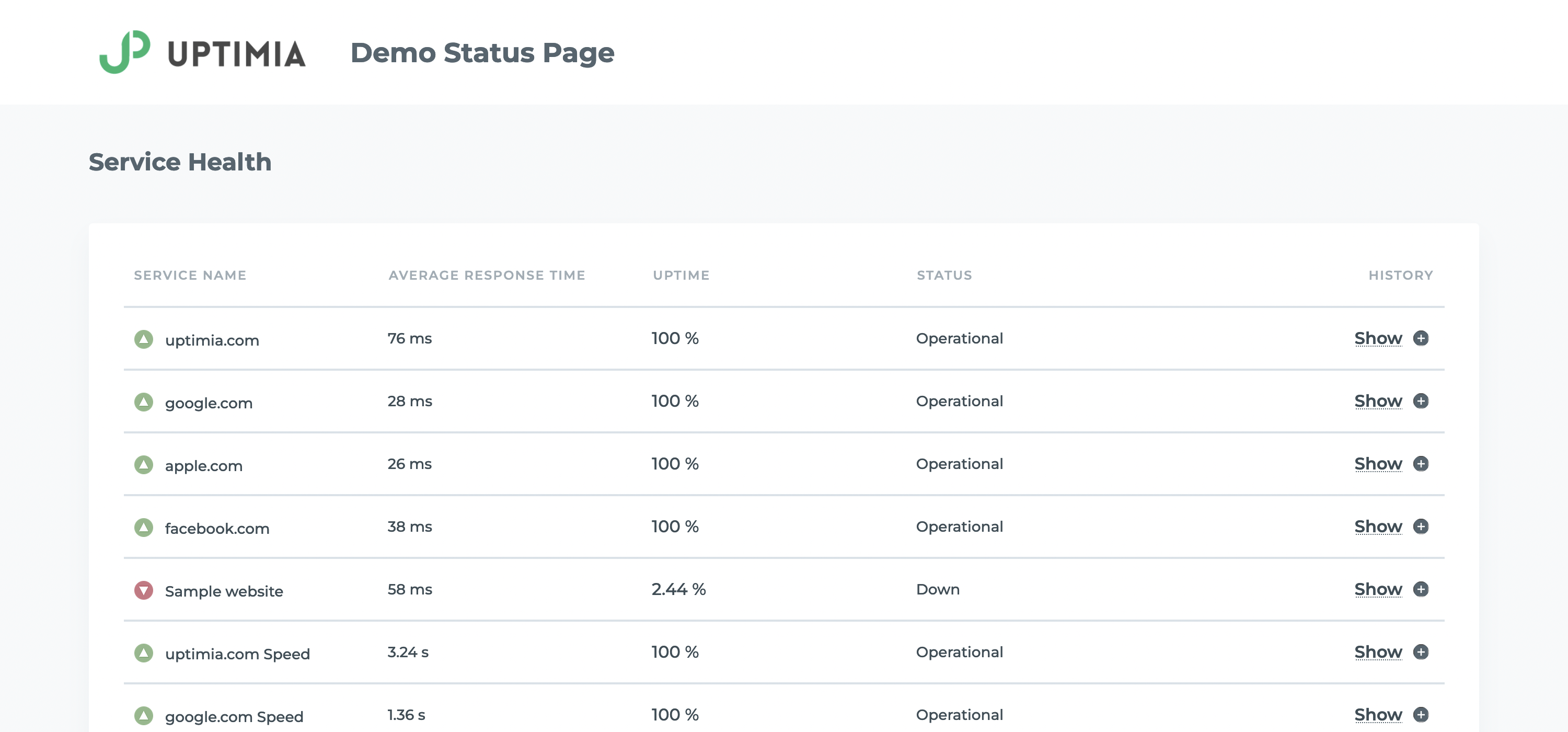The width and height of the screenshot is (1568, 732).
Task: Select the Sample website service name
Action: point(224,591)
